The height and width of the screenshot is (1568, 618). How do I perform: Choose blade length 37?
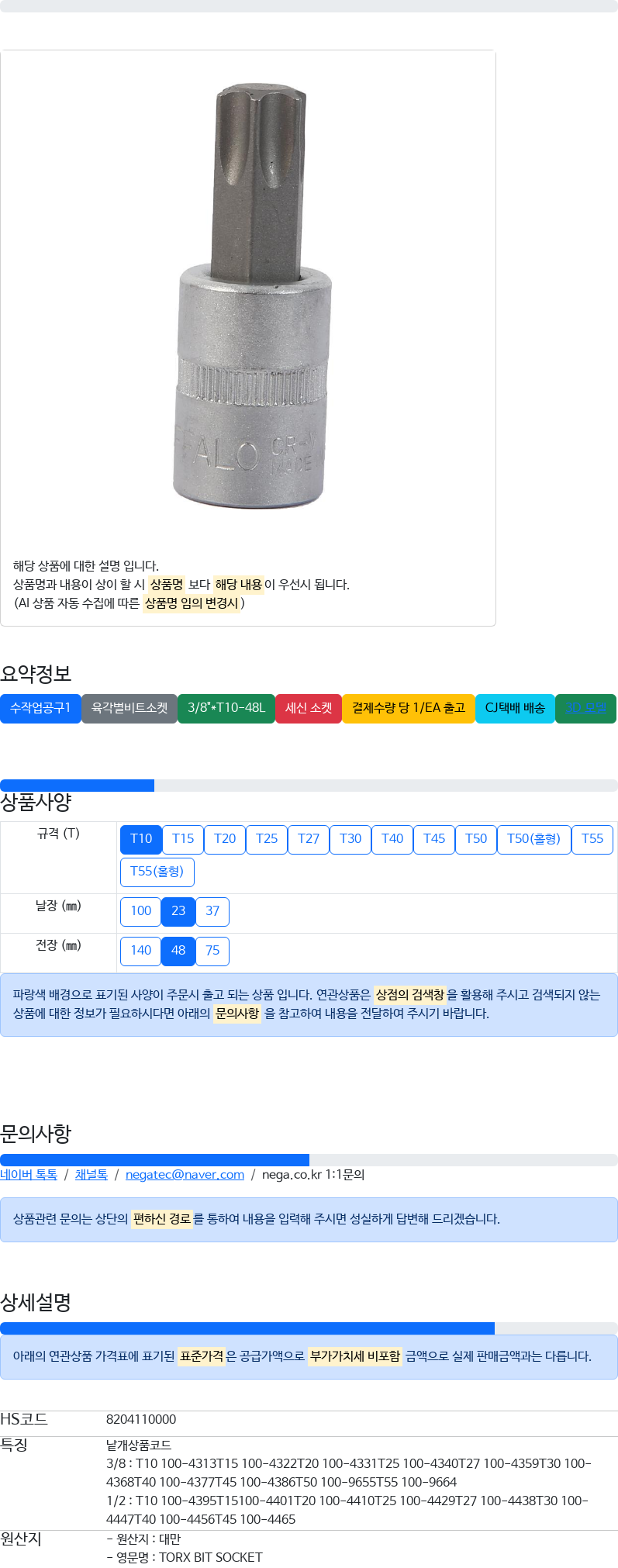coord(212,911)
